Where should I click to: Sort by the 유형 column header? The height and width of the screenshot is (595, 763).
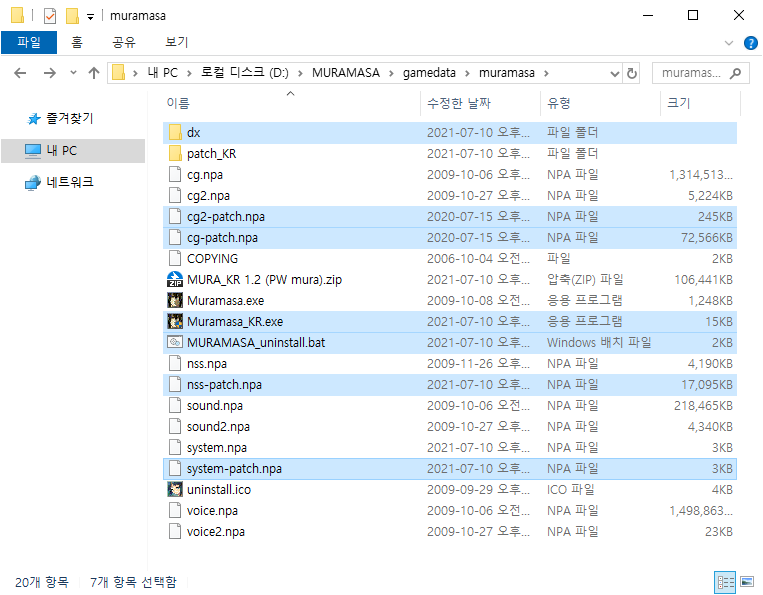coord(600,103)
